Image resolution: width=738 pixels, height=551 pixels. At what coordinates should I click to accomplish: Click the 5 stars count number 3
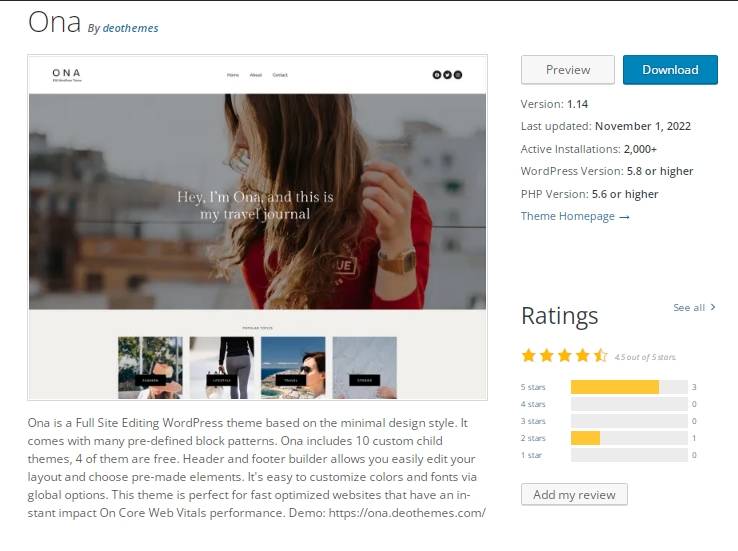tap(694, 387)
